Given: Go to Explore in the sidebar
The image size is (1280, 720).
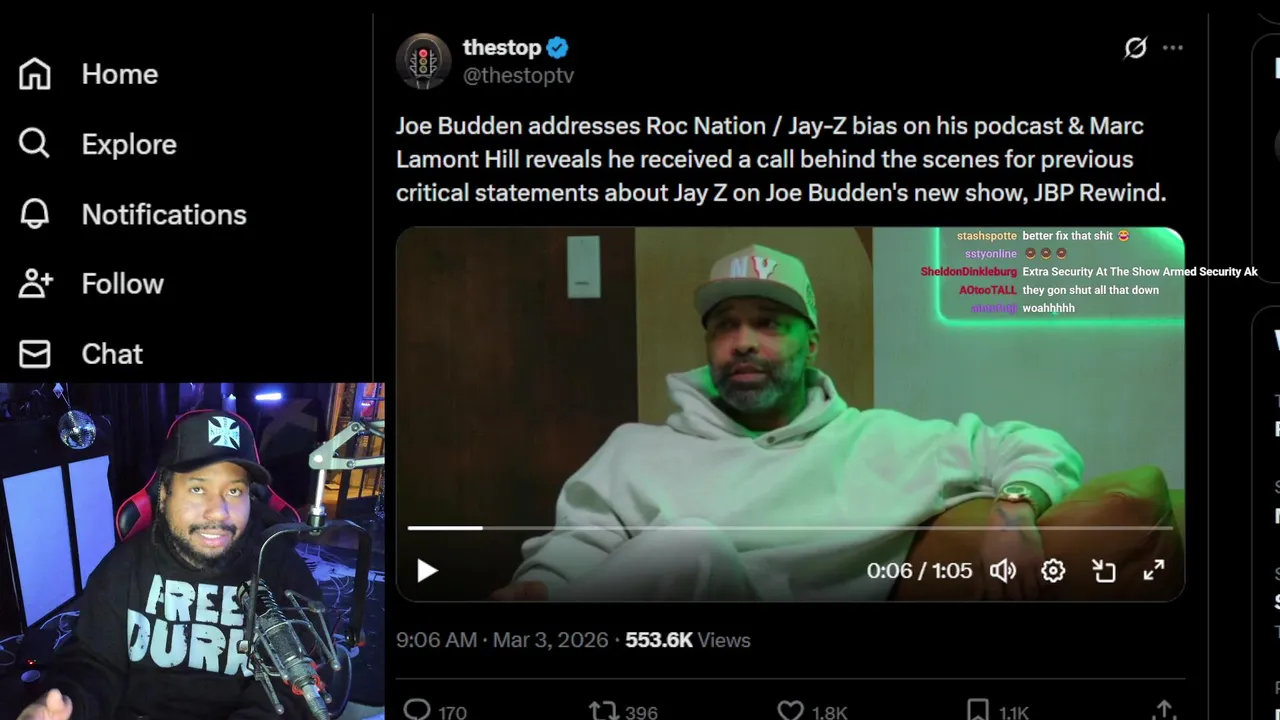Looking at the screenshot, I should pos(35,144).
